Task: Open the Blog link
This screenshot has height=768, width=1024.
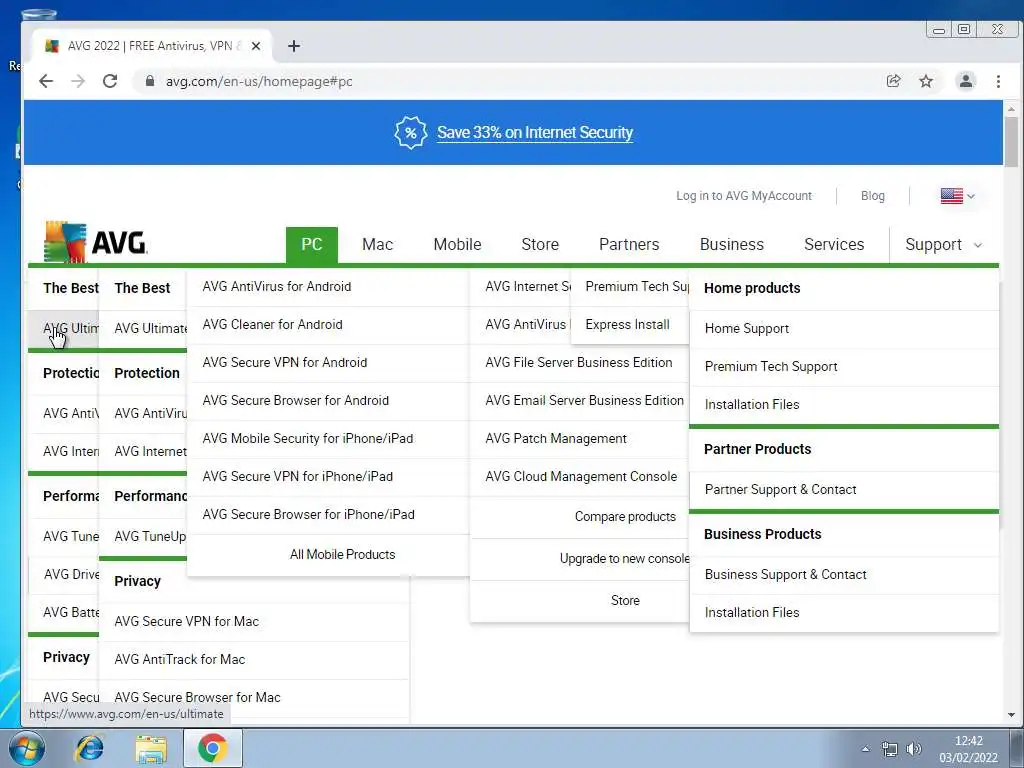Action: coord(872,196)
